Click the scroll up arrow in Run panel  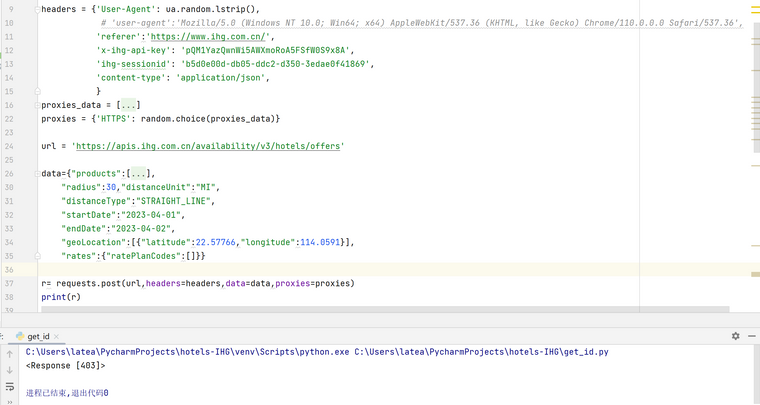[10, 352]
